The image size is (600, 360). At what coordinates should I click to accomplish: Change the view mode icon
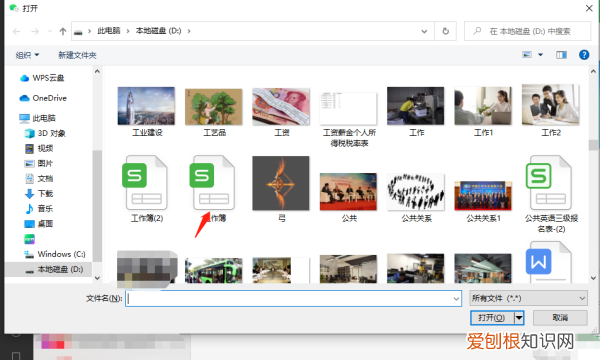click(527, 55)
